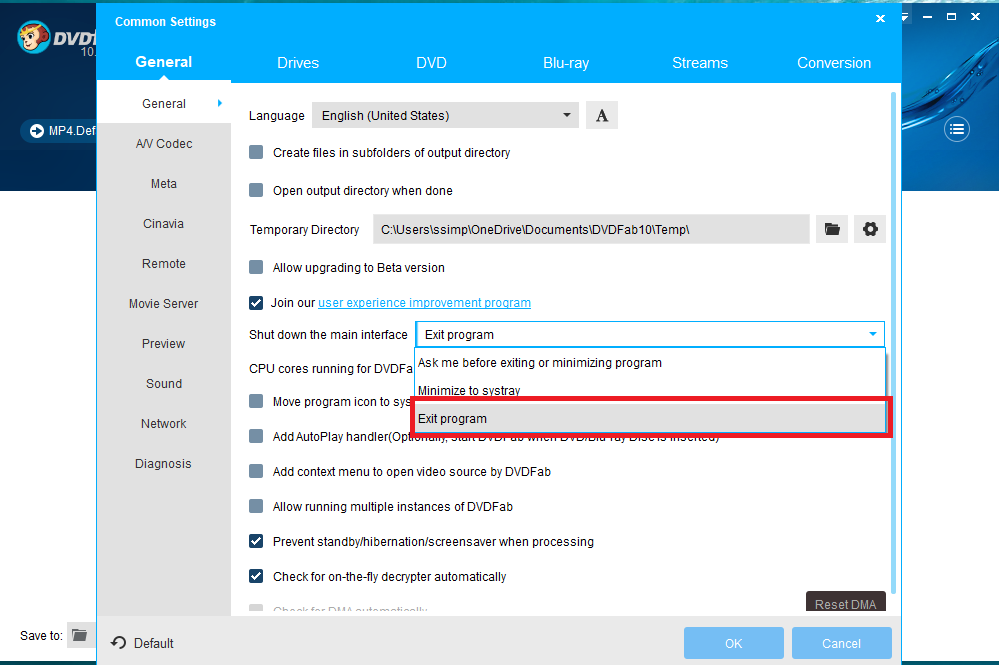Screen dimensions: 1001x665
Task: Click the Temporary Directory path field
Action: coord(591,229)
